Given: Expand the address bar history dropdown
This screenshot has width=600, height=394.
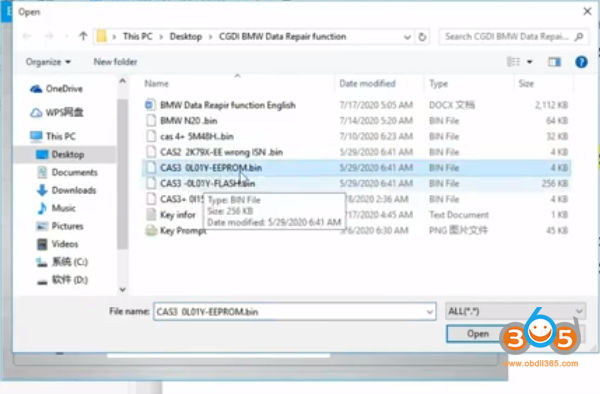Looking at the screenshot, I should point(407,37).
